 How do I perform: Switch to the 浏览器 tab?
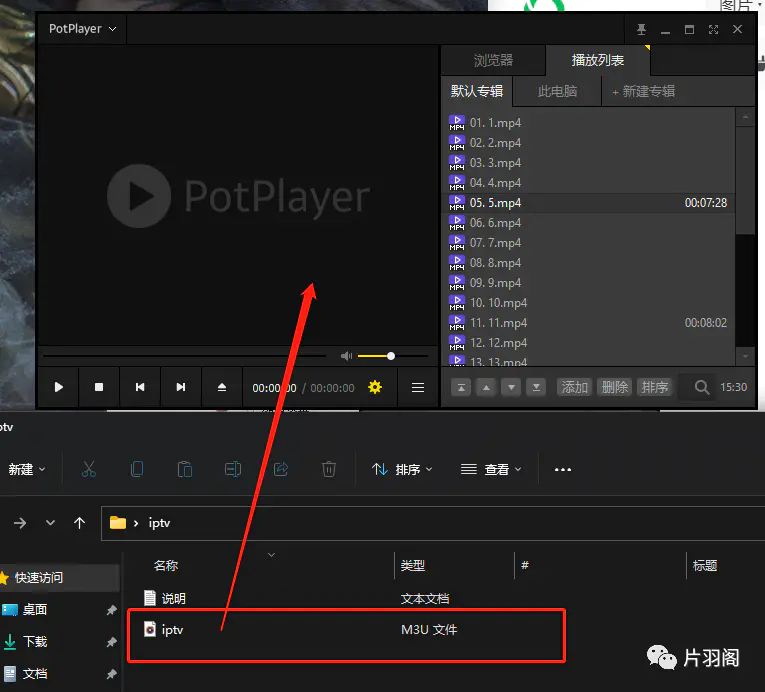(x=493, y=60)
